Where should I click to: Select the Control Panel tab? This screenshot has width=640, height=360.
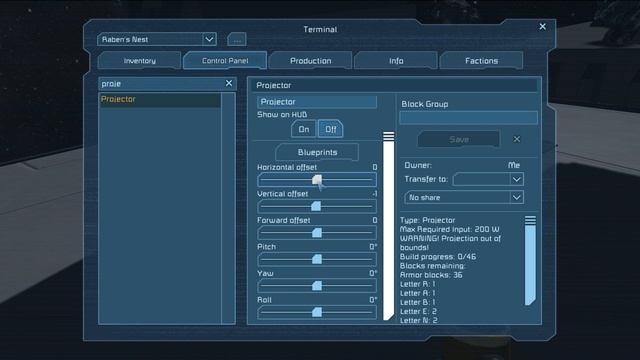click(225, 61)
